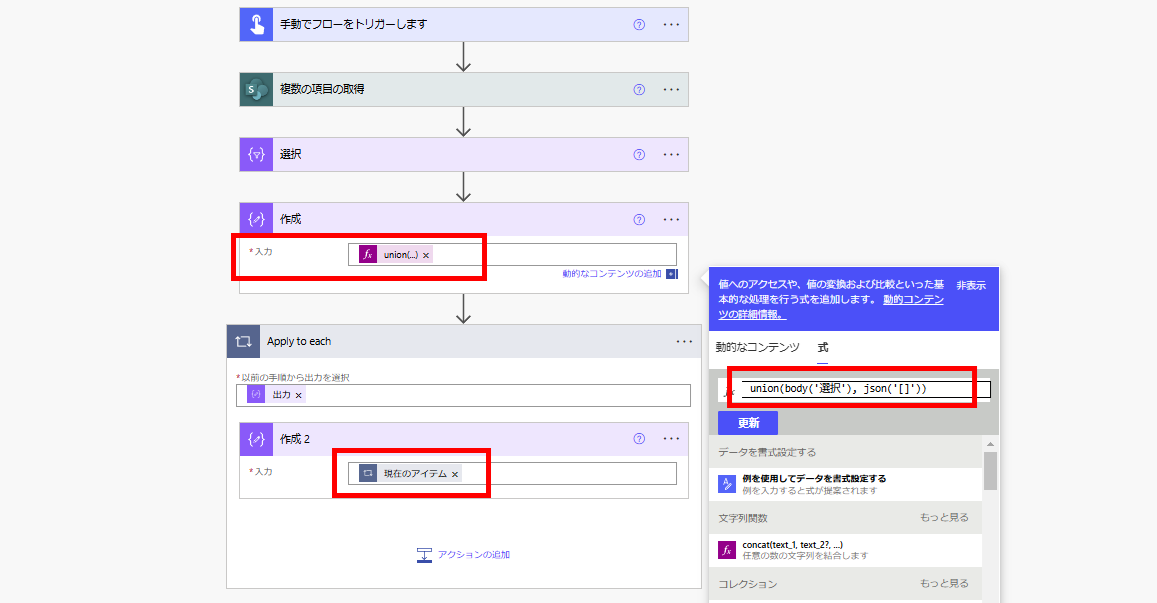
Task: Remove the 現在のアイテム token
Action: tap(455, 474)
